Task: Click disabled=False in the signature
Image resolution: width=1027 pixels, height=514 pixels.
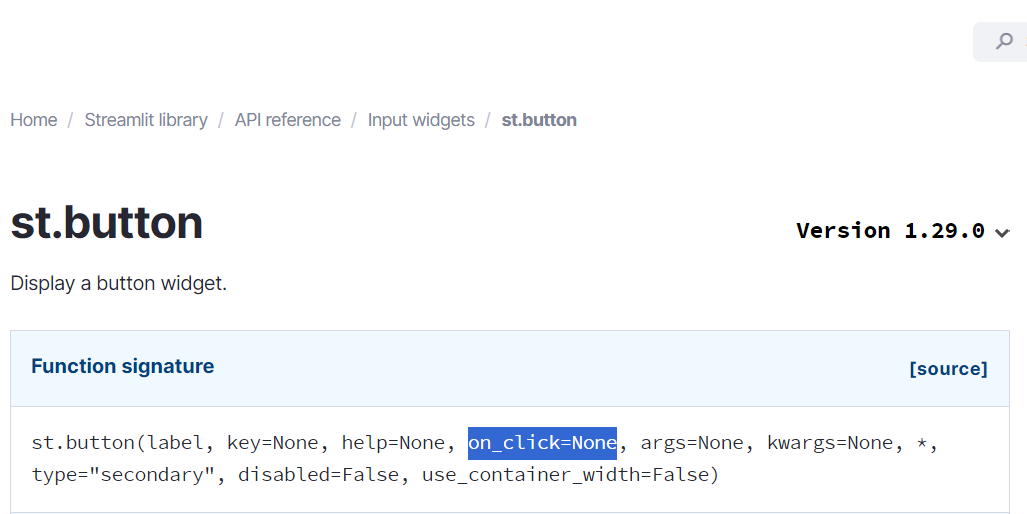Action: 318,475
